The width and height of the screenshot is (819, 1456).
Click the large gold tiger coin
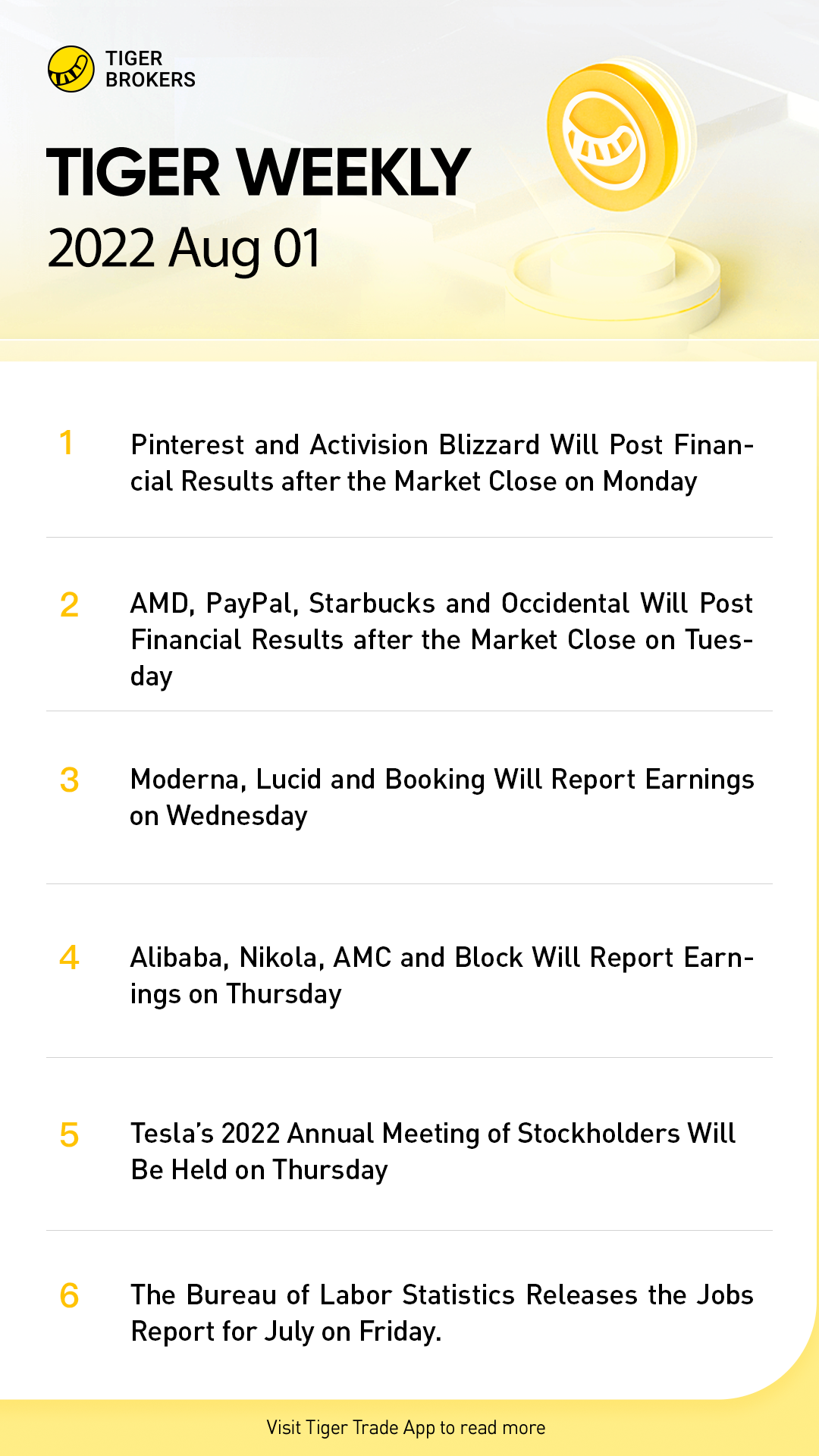[x=614, y=136]
